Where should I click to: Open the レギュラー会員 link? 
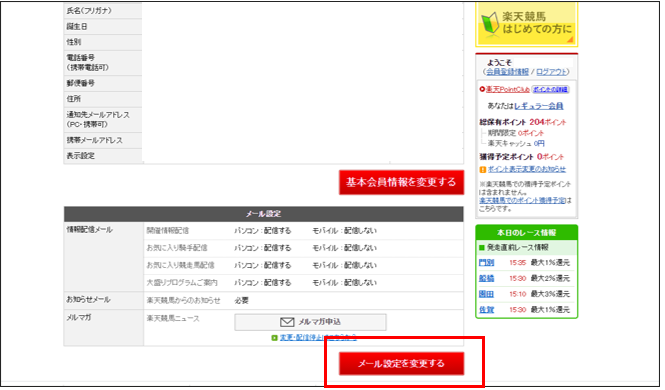[x=539, y=106]
